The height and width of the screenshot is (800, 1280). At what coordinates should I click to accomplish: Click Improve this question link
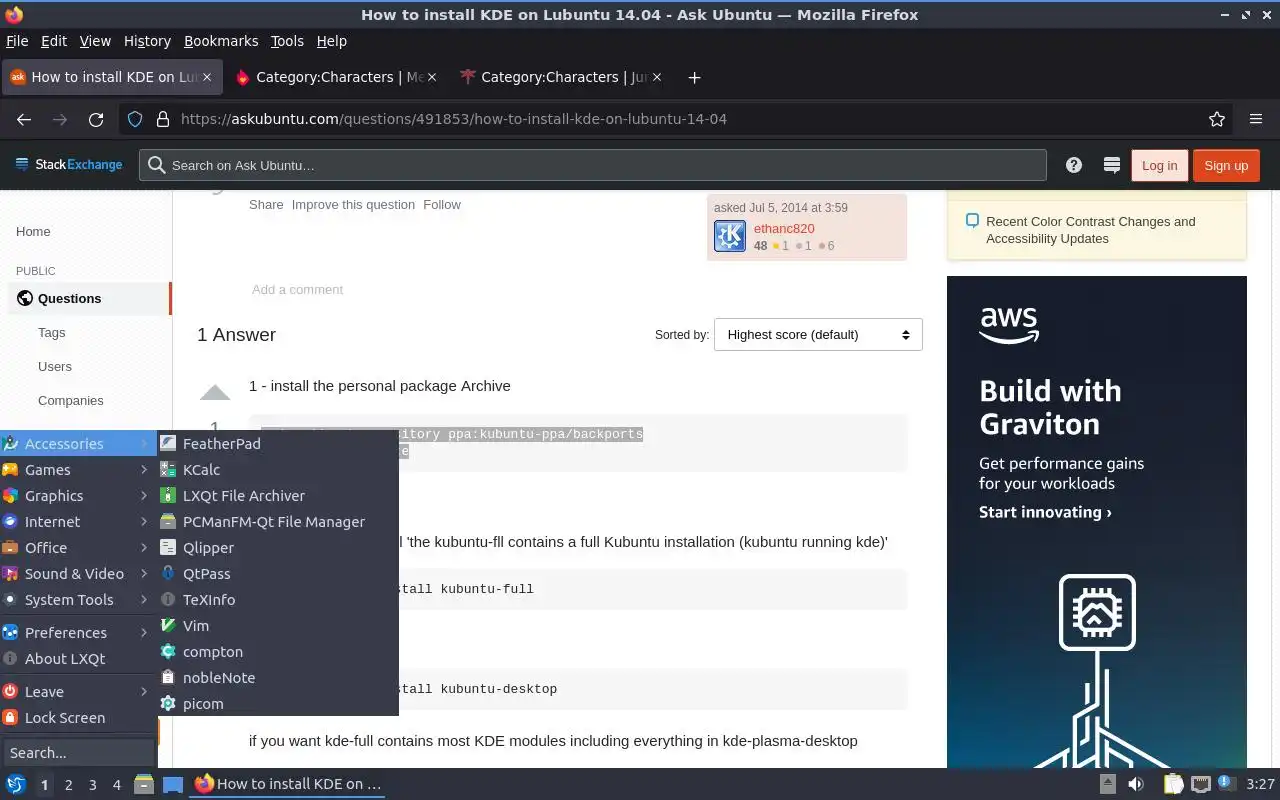pos(353,204)
